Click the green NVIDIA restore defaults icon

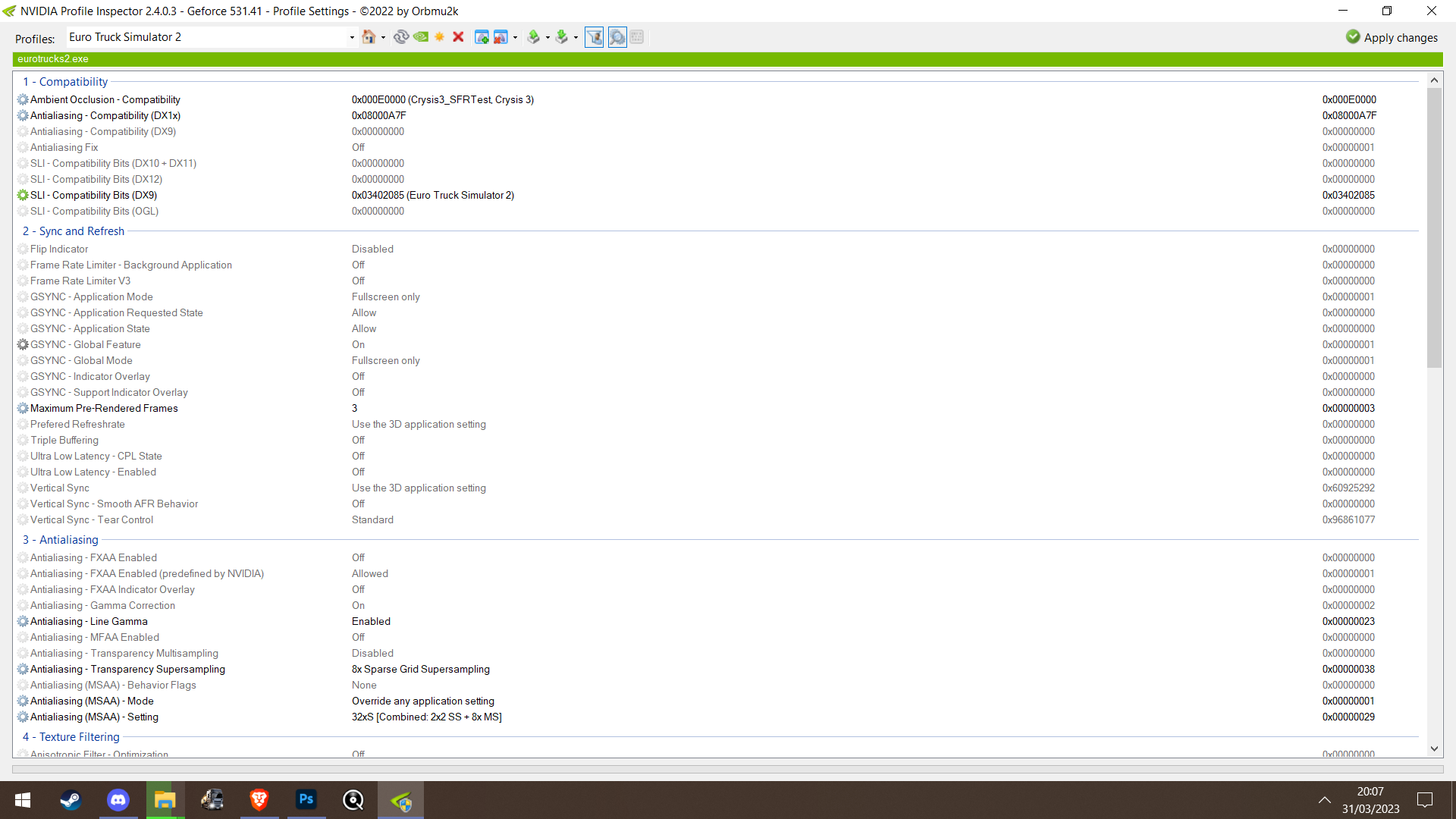click(421, 37)
